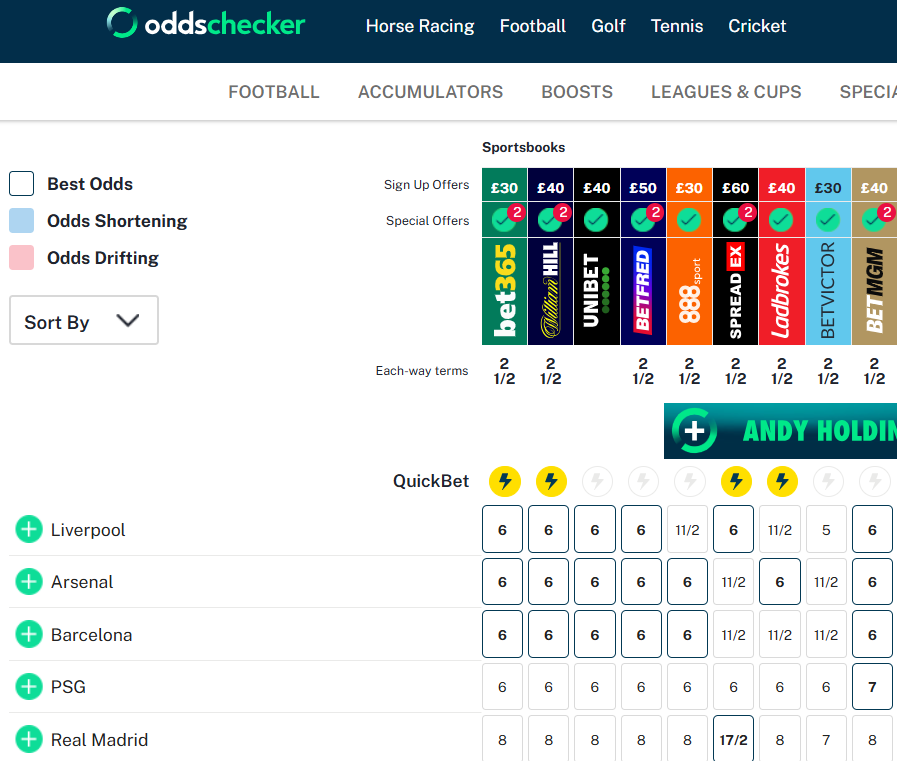Pick Real Madrid odds 17/2 at Spreadex

point(733,740)
